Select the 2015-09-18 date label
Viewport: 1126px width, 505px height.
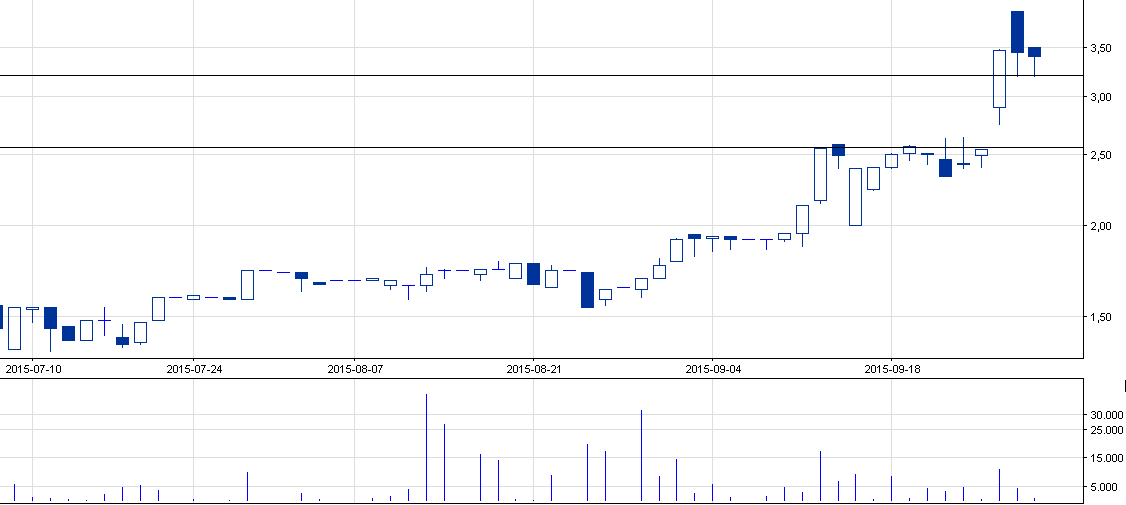[892, 369]
